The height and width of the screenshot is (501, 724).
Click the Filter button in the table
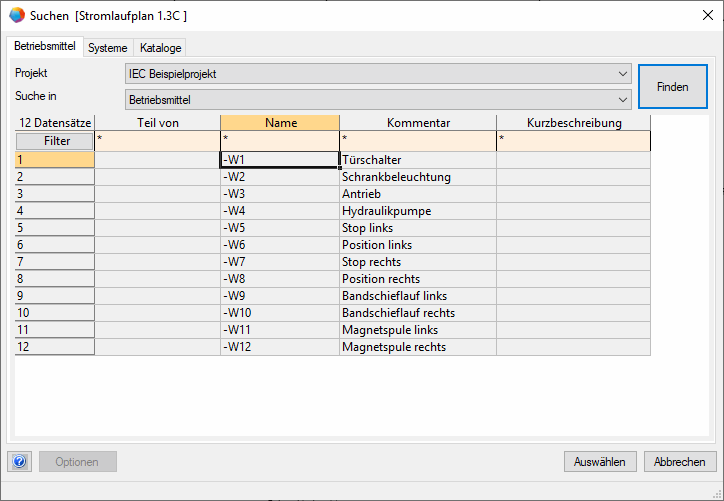tap(55, 141)
